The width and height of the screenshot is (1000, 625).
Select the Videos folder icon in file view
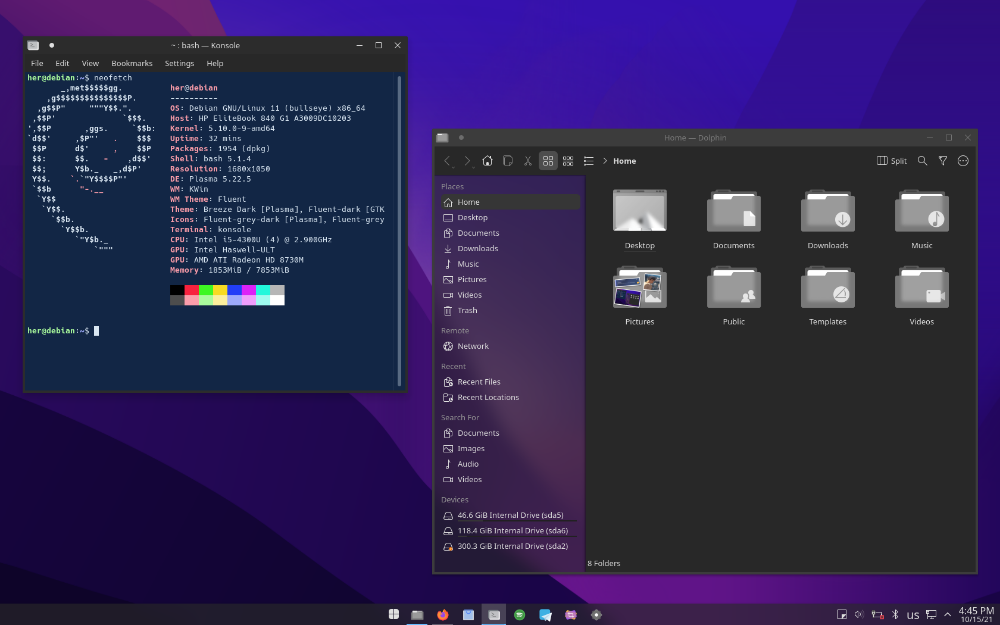tap(922, 287)
